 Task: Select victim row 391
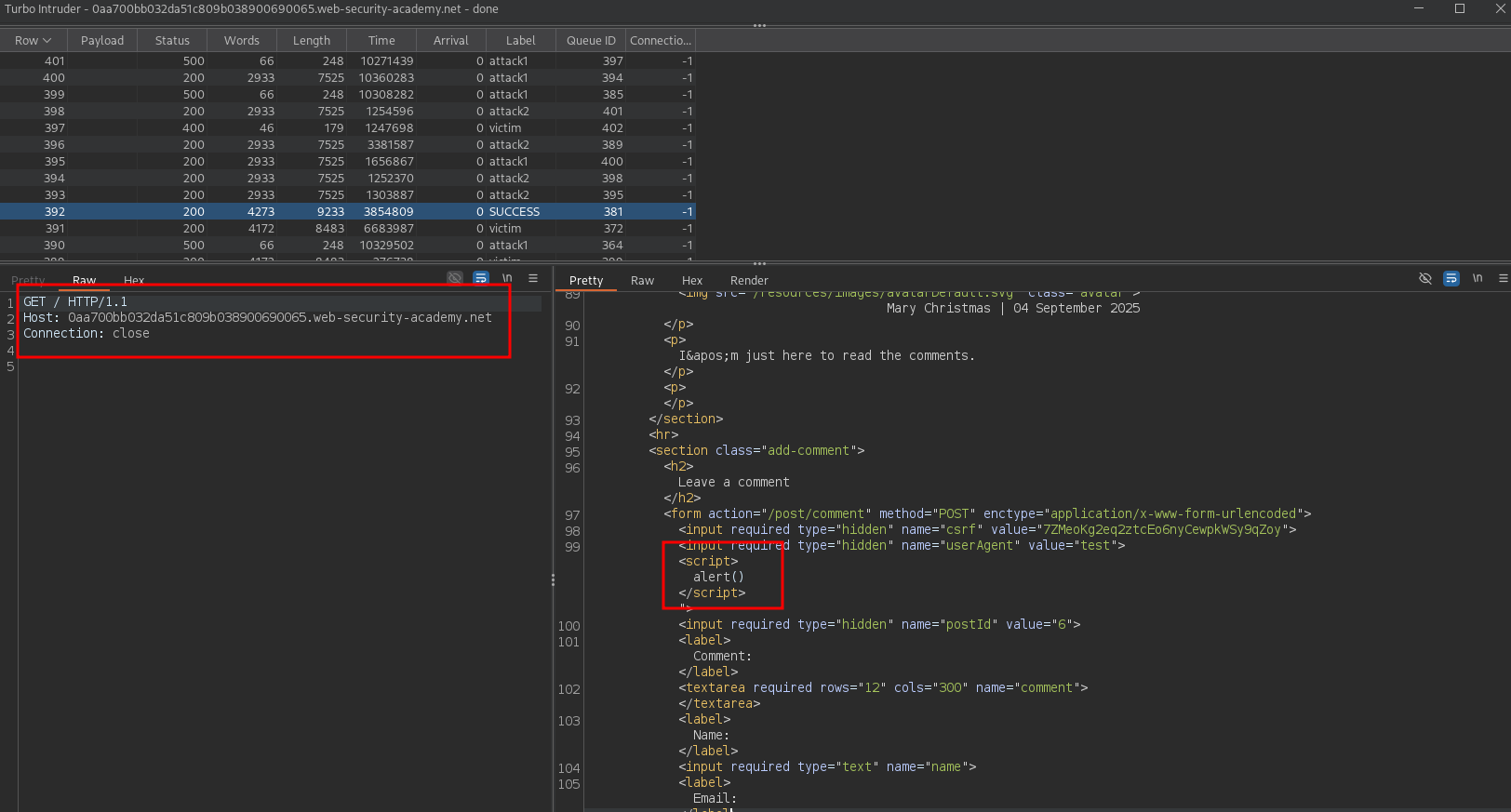[x=347, y=228]
